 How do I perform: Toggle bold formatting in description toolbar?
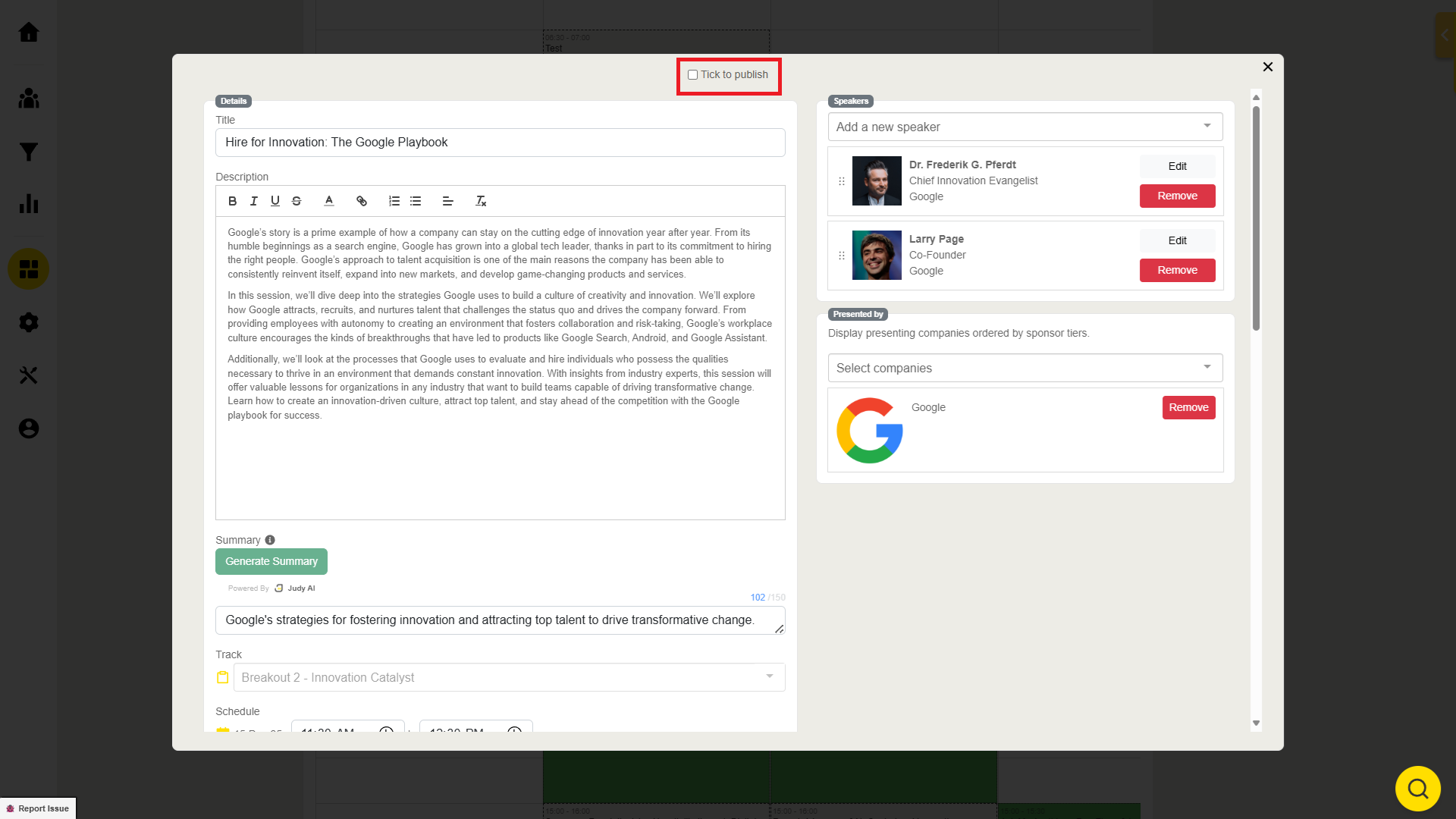[232, 201]
